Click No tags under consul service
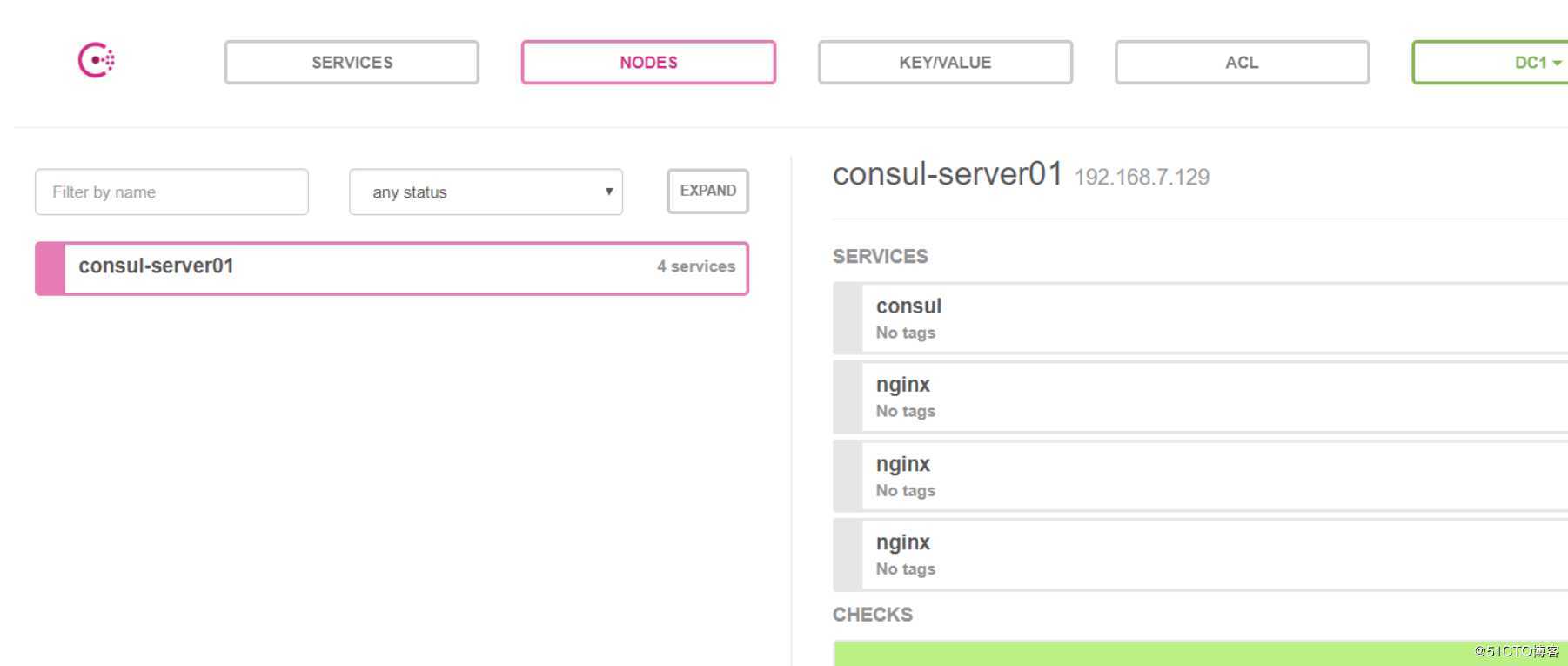1568x666 pixels. tap(906, 333)
